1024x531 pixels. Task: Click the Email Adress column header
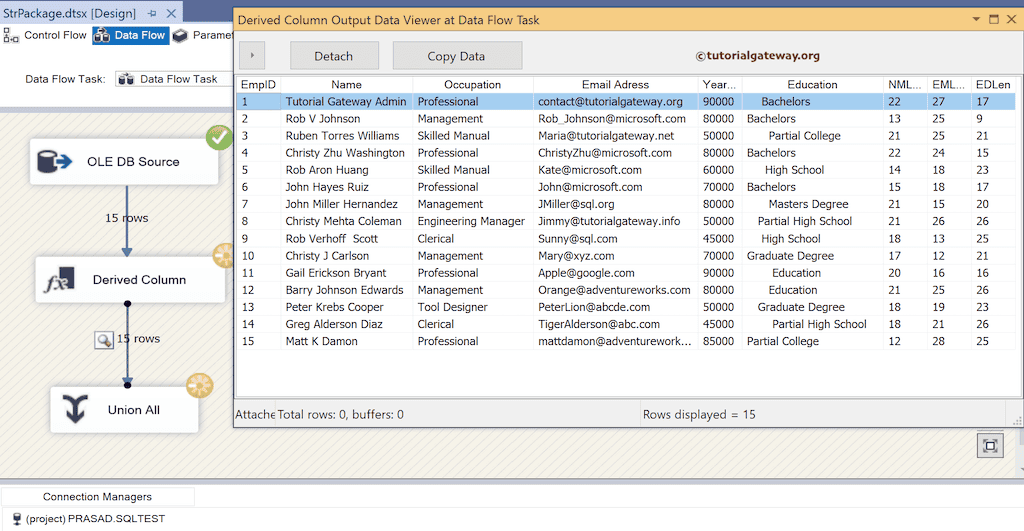(615, 84)
